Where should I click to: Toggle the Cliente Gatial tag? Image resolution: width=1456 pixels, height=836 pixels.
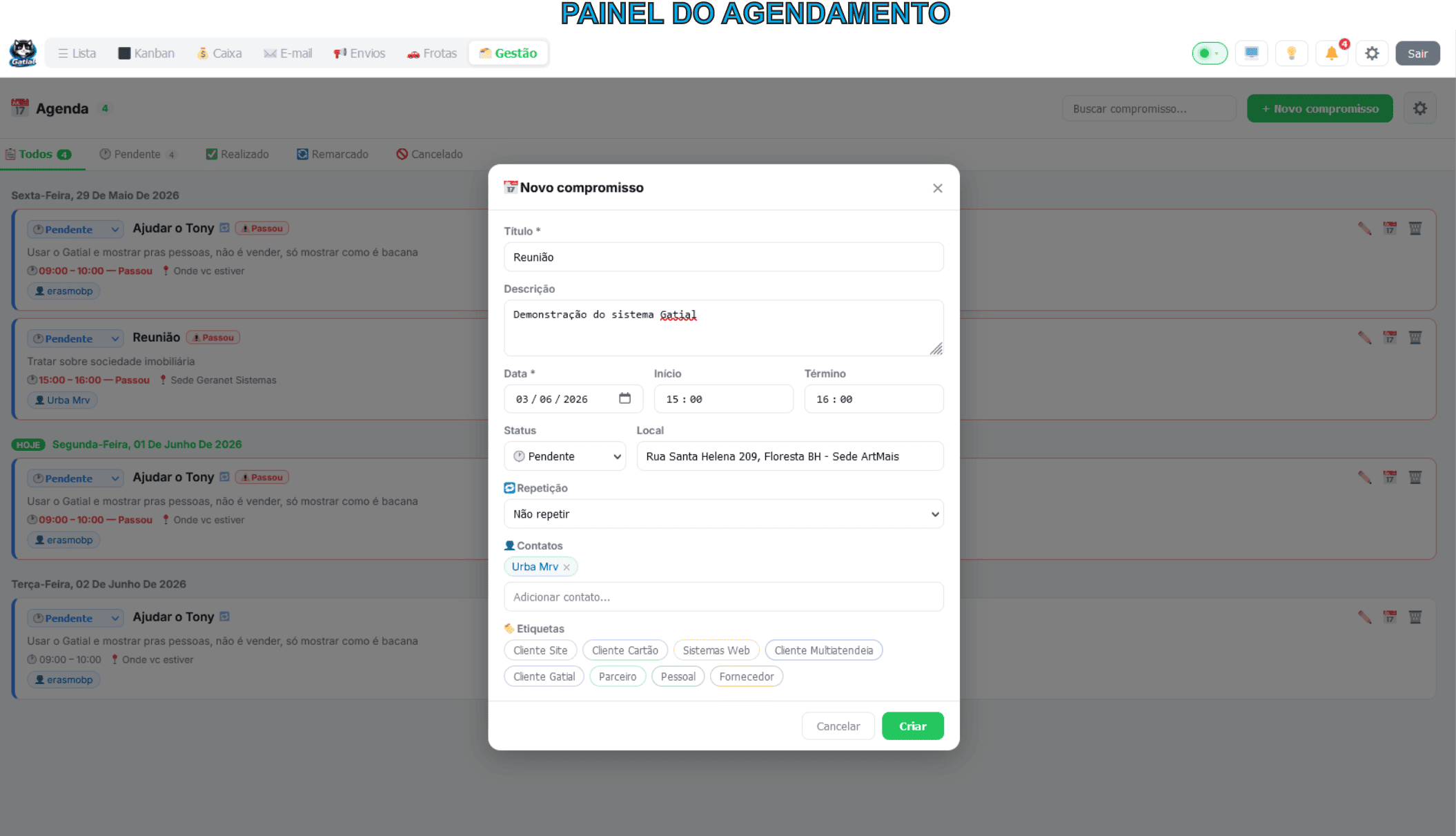coord(544,677)
